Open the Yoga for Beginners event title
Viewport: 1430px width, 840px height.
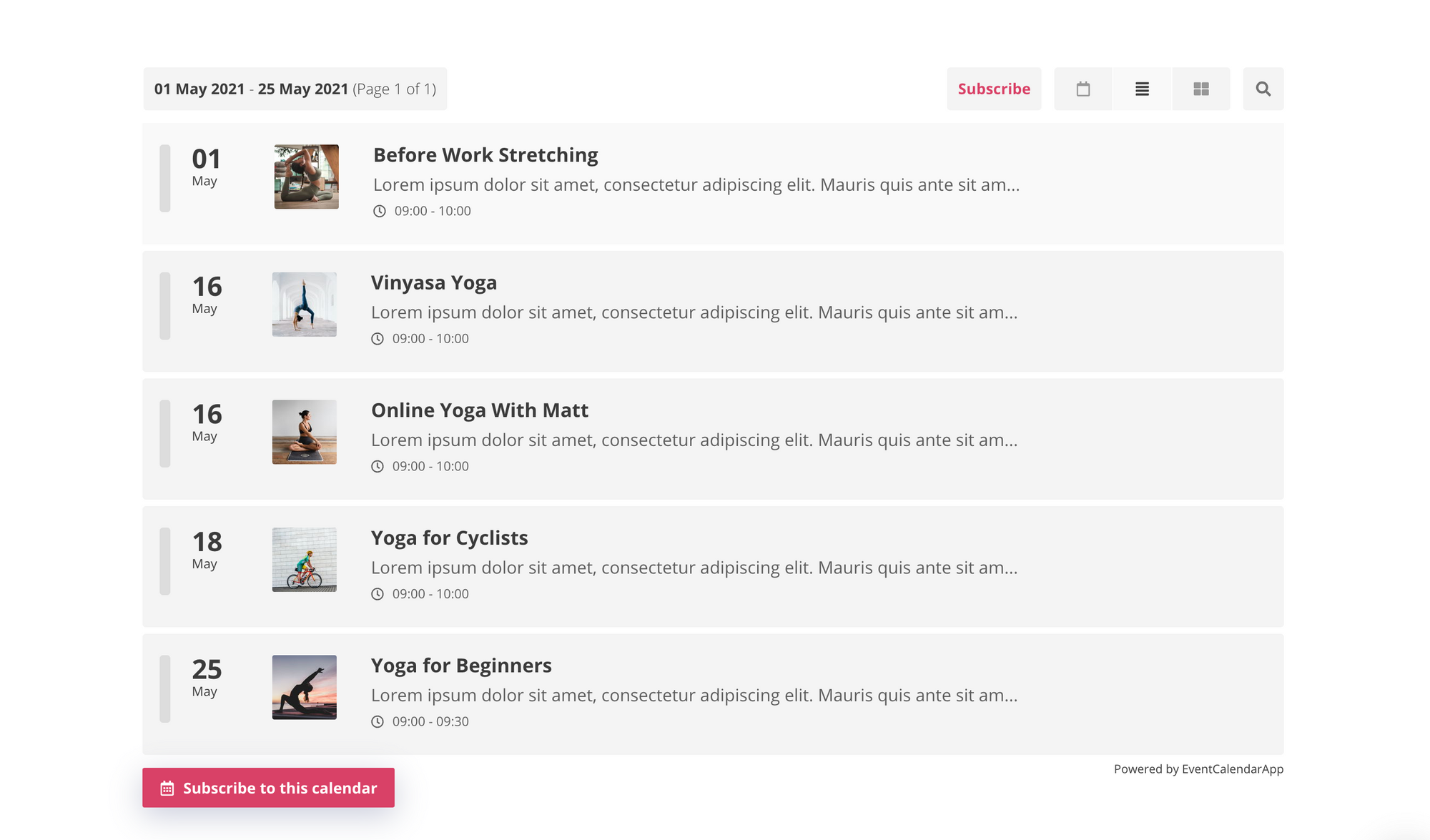point(461,666)
